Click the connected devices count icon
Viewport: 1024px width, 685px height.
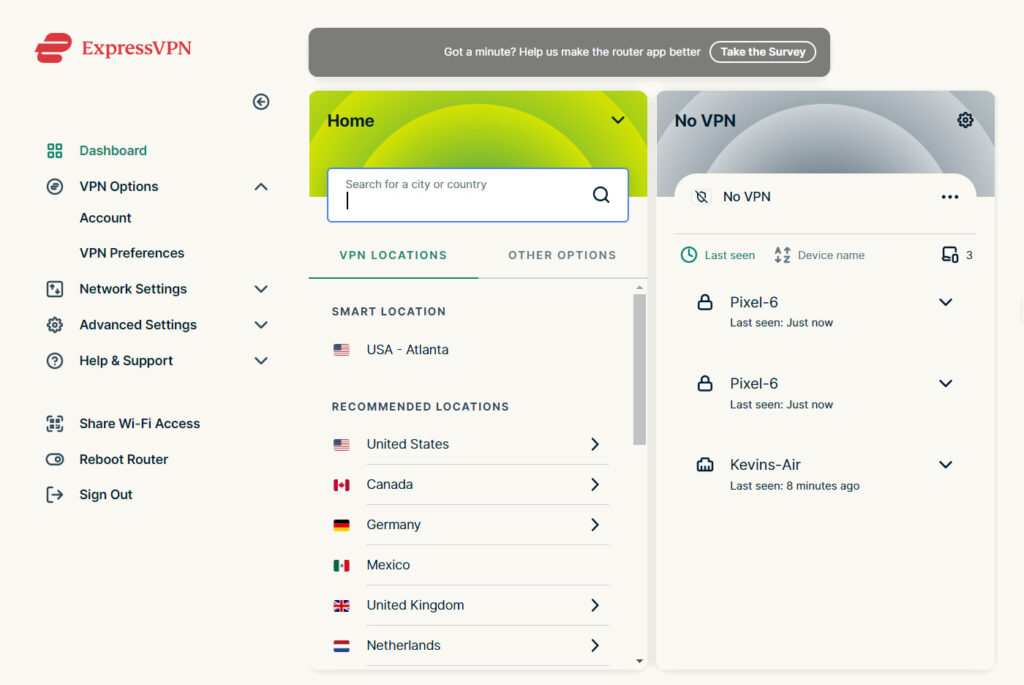click(950, 255)
